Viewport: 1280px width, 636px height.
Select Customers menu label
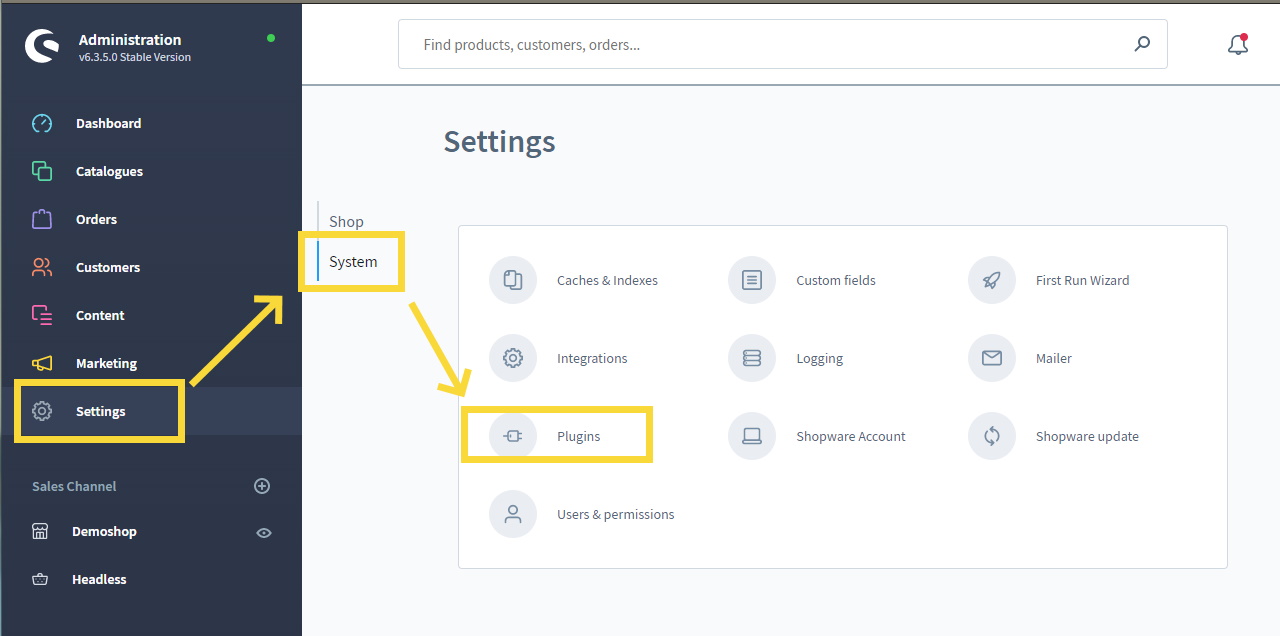click(x=108, y=267)
